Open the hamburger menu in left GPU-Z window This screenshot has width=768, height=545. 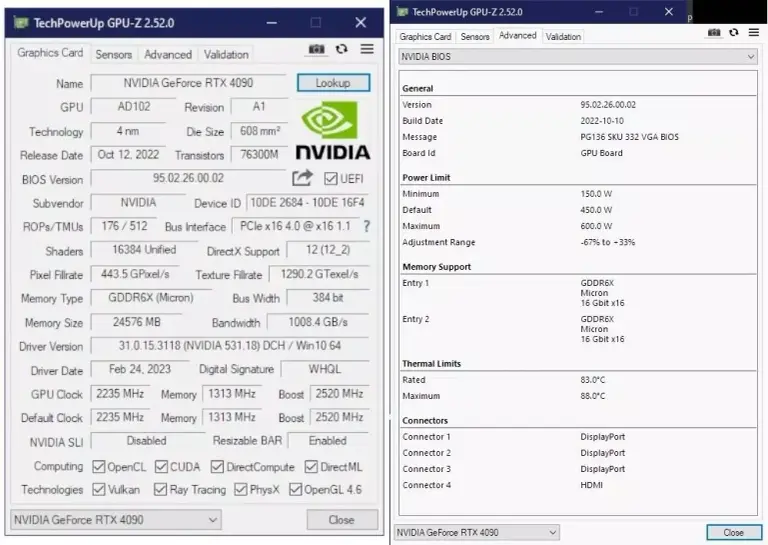(x=367, y=49)
